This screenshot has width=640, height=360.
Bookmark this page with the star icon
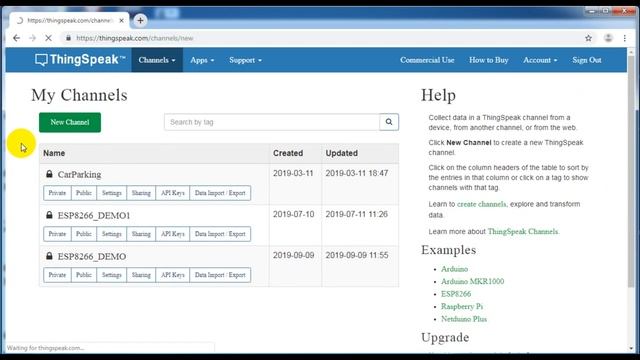[x=588, y=38]
